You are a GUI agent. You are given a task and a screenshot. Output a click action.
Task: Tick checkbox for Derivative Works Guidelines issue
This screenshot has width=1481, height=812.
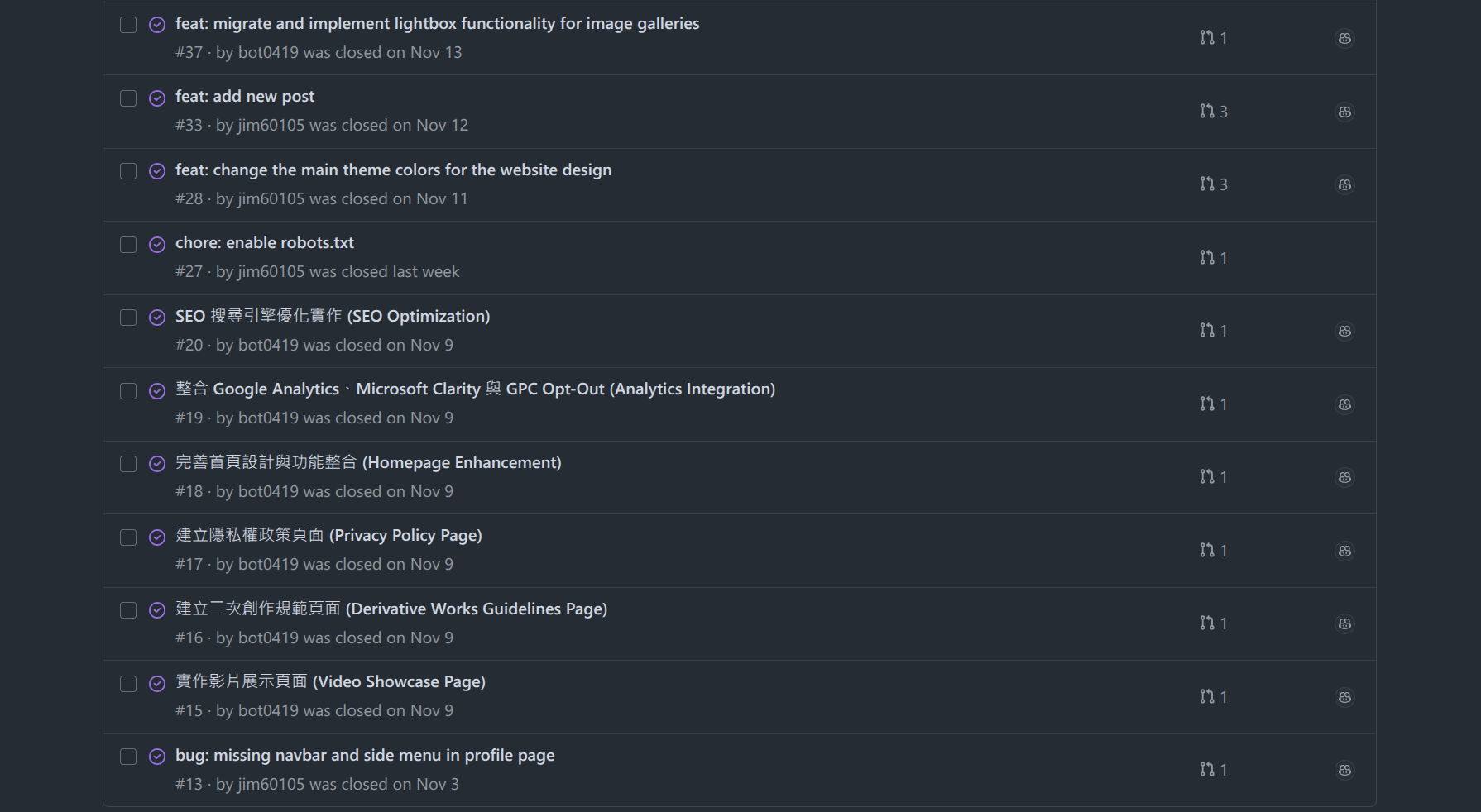pyautogui.click(x=128, y=610)
